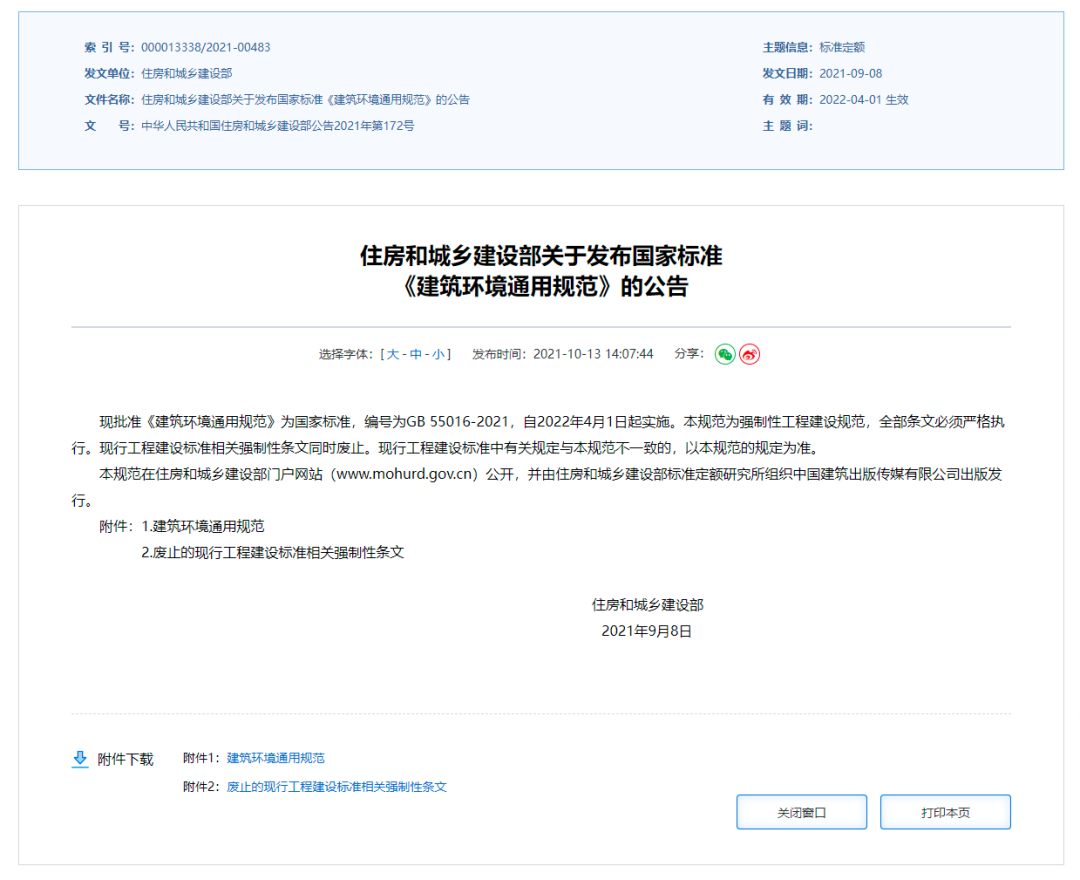This screenshot has height=880, width=1080.
Task: Click the publish time 2021-10-13 14:07:44
Action: 592,354
